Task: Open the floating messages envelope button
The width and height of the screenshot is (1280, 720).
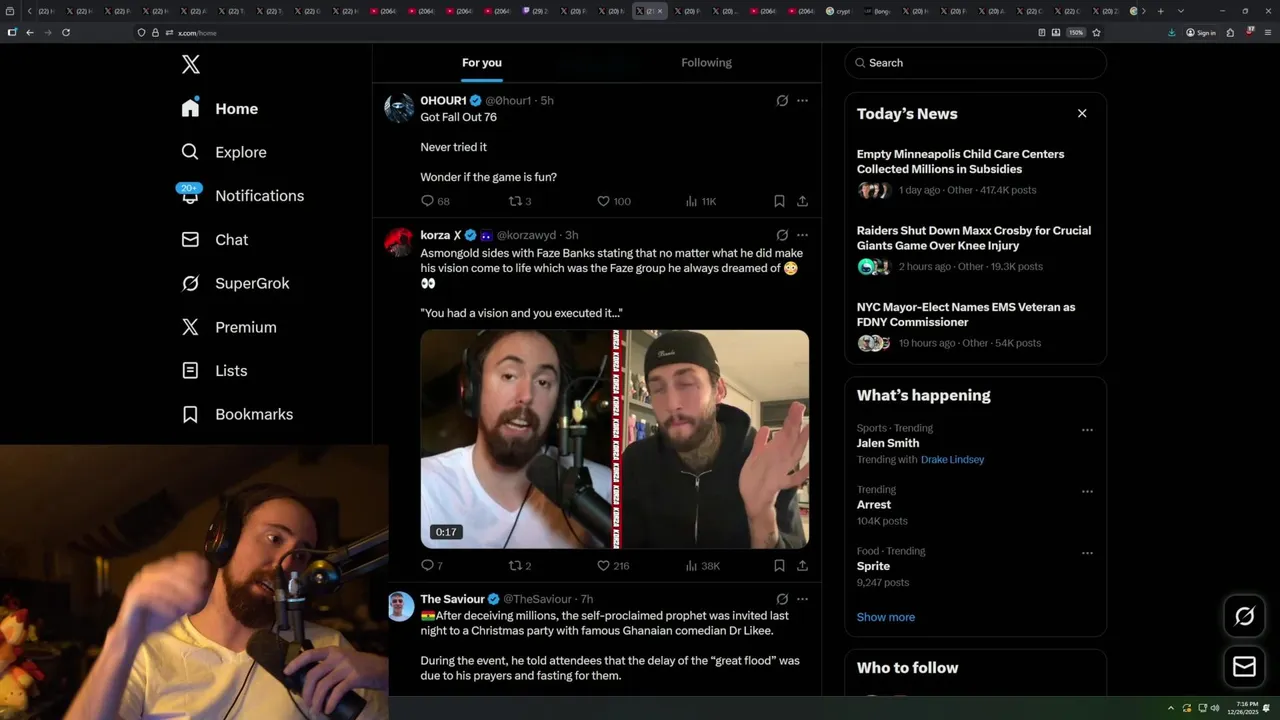Action: point(1244,666)
